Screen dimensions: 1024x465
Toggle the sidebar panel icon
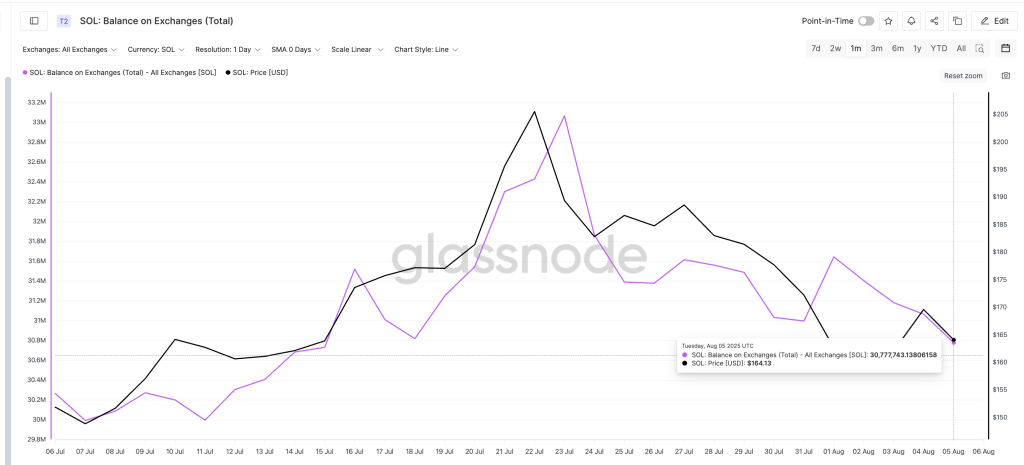(34, 20)
